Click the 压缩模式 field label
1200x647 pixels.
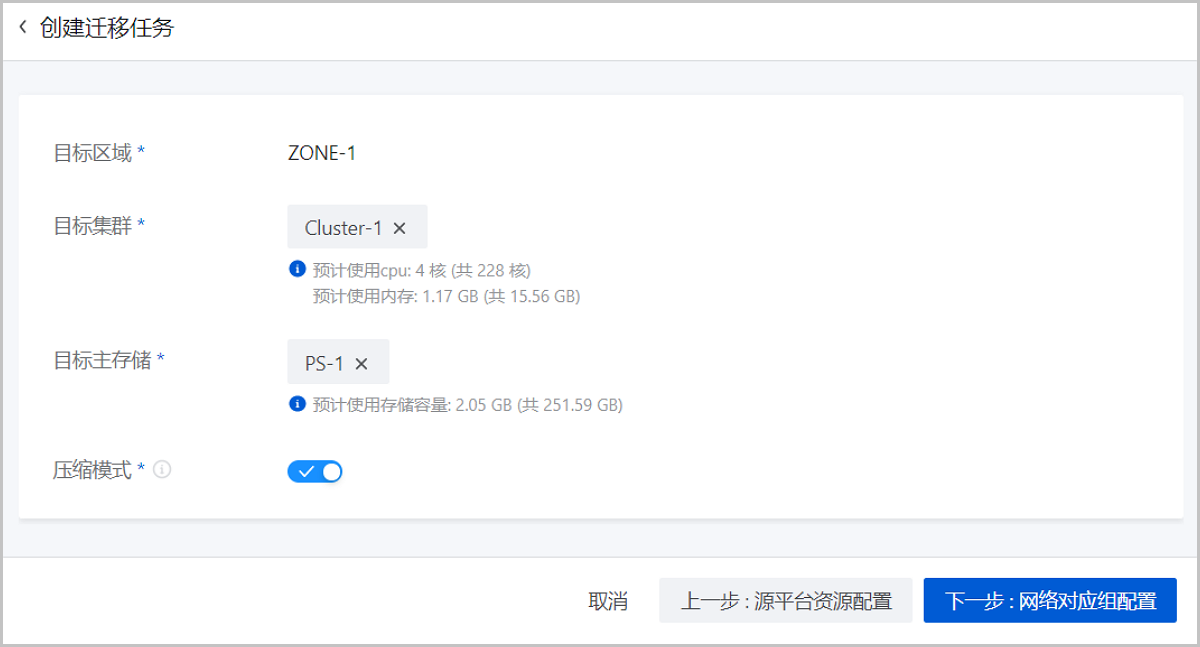(98, 469)
